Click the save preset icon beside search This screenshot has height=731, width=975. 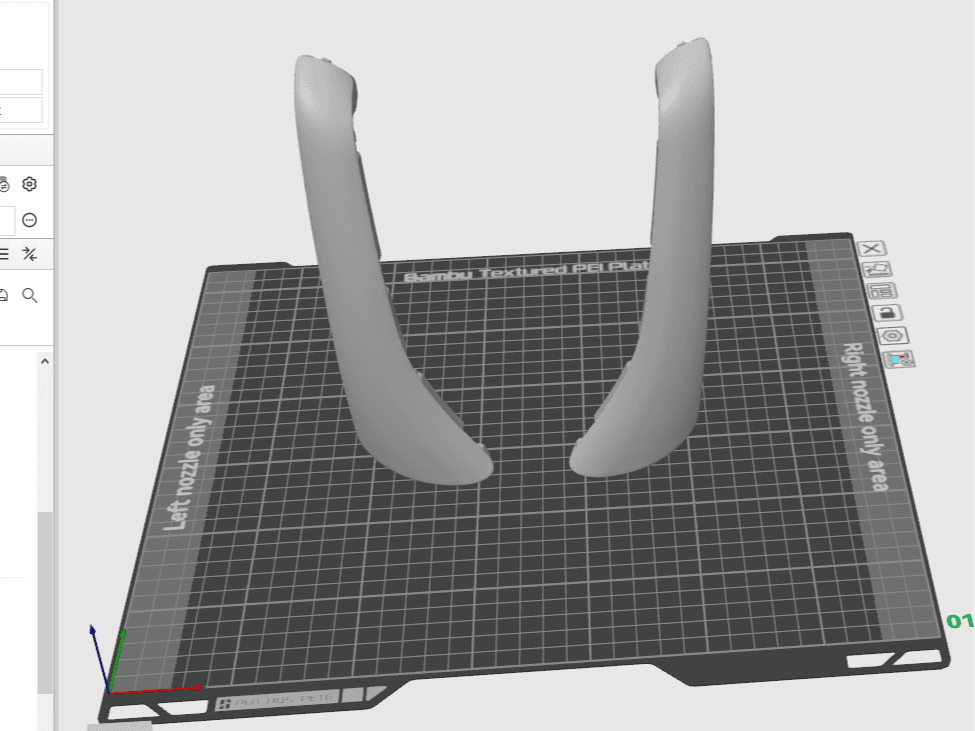coord(3,295)
